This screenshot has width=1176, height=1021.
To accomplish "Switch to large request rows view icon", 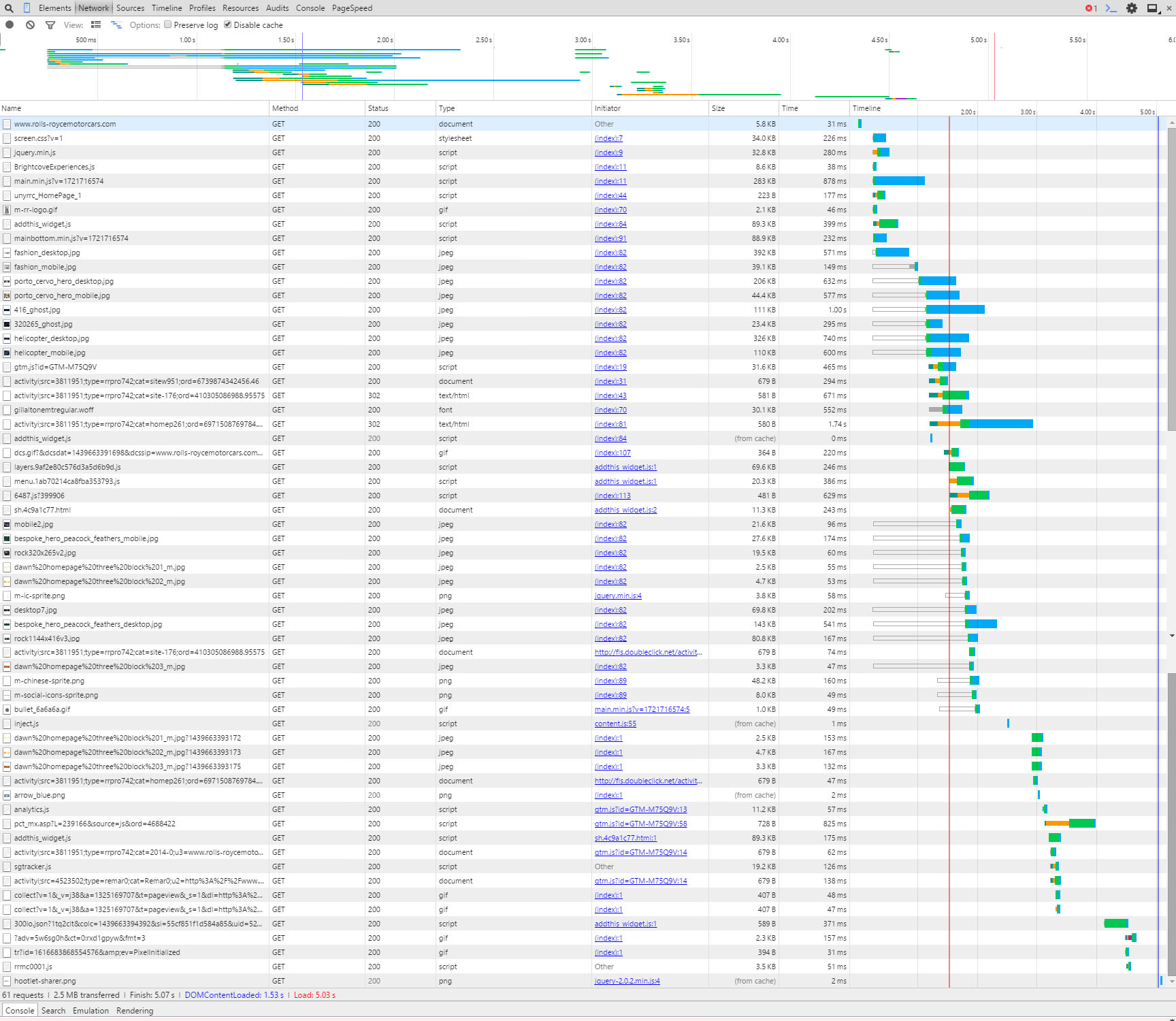I will pyautogui.click(x=96, y=25).
